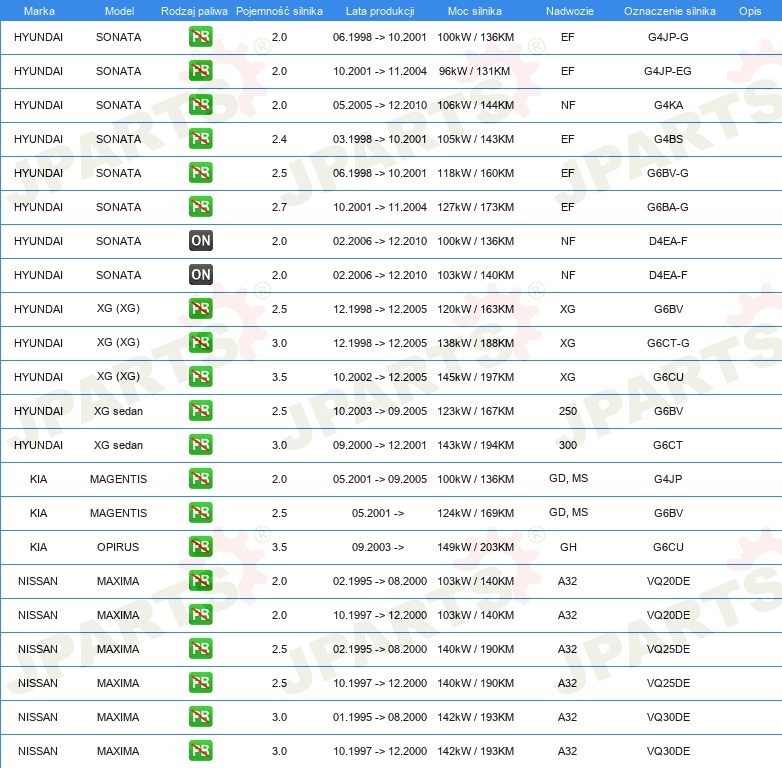Screen dimensions: 782x768
Task: Click production years 05.2001 -> 09.2005
Action: coord(380,479)
